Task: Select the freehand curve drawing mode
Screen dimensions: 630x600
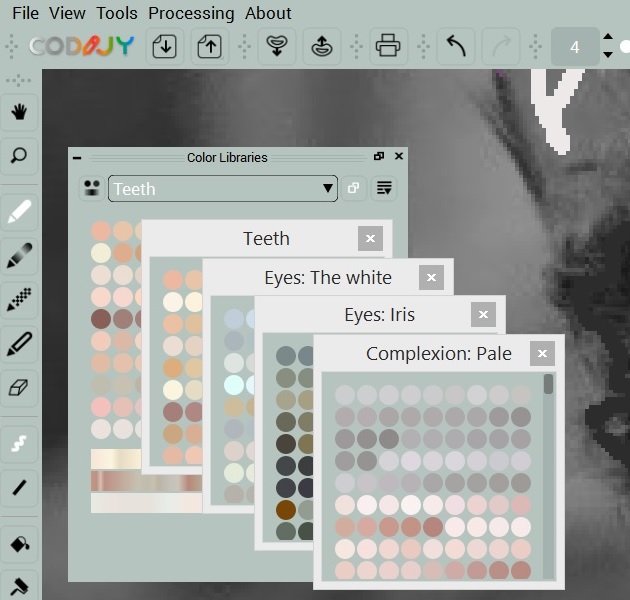Action: click(x=19, y=444)
